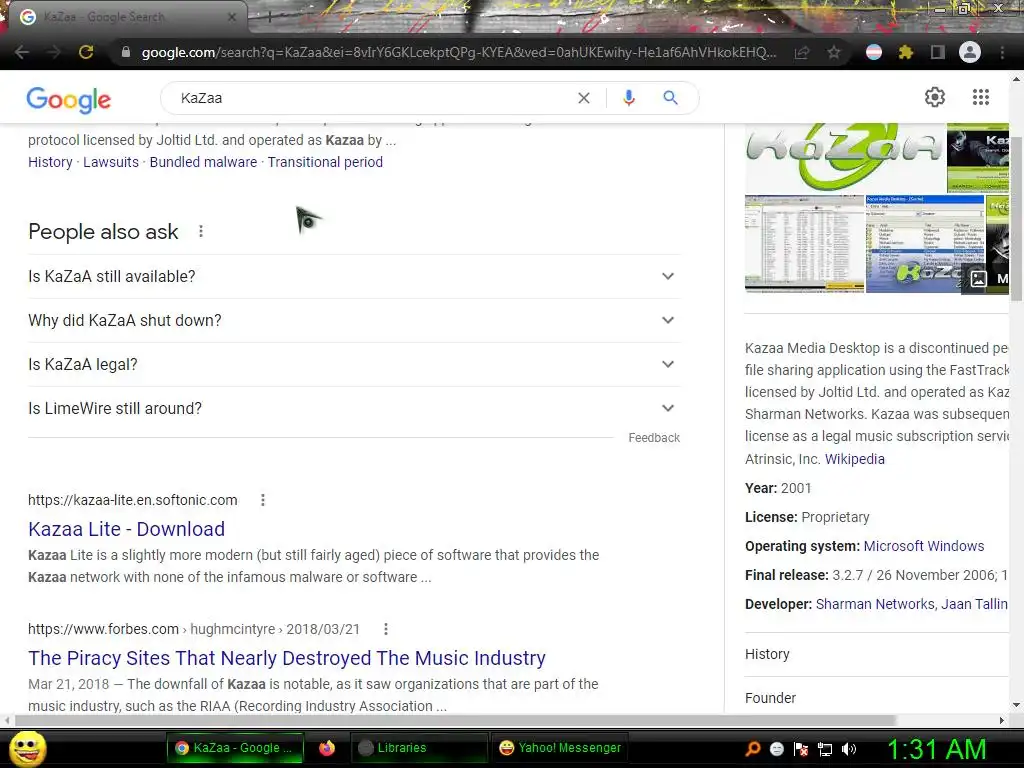
Task: Toggle the browser side panel icon
Action: coord(938,52)
